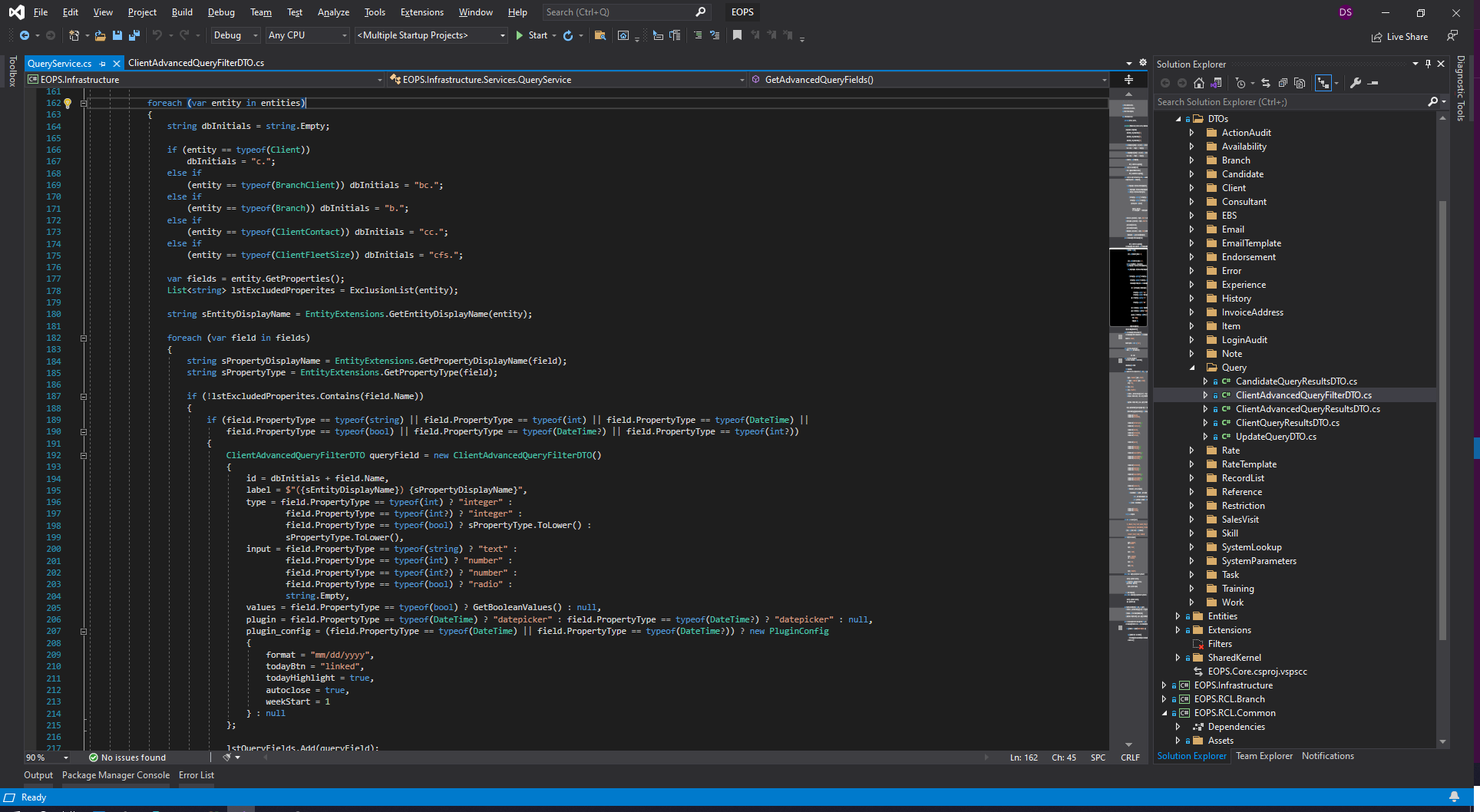Expand the Candidate folder in Solution Explorer
Viewport: 1480px width, 812px height.
(x=1192, y=174)
